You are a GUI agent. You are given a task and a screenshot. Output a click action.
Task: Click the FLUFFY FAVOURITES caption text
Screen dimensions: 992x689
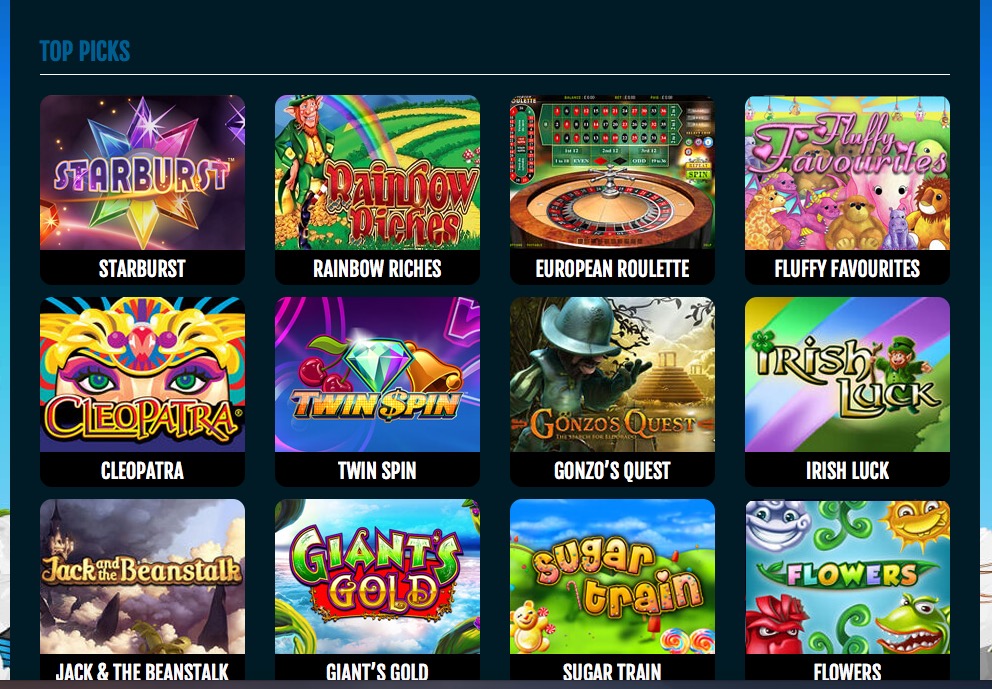(847, 269)
